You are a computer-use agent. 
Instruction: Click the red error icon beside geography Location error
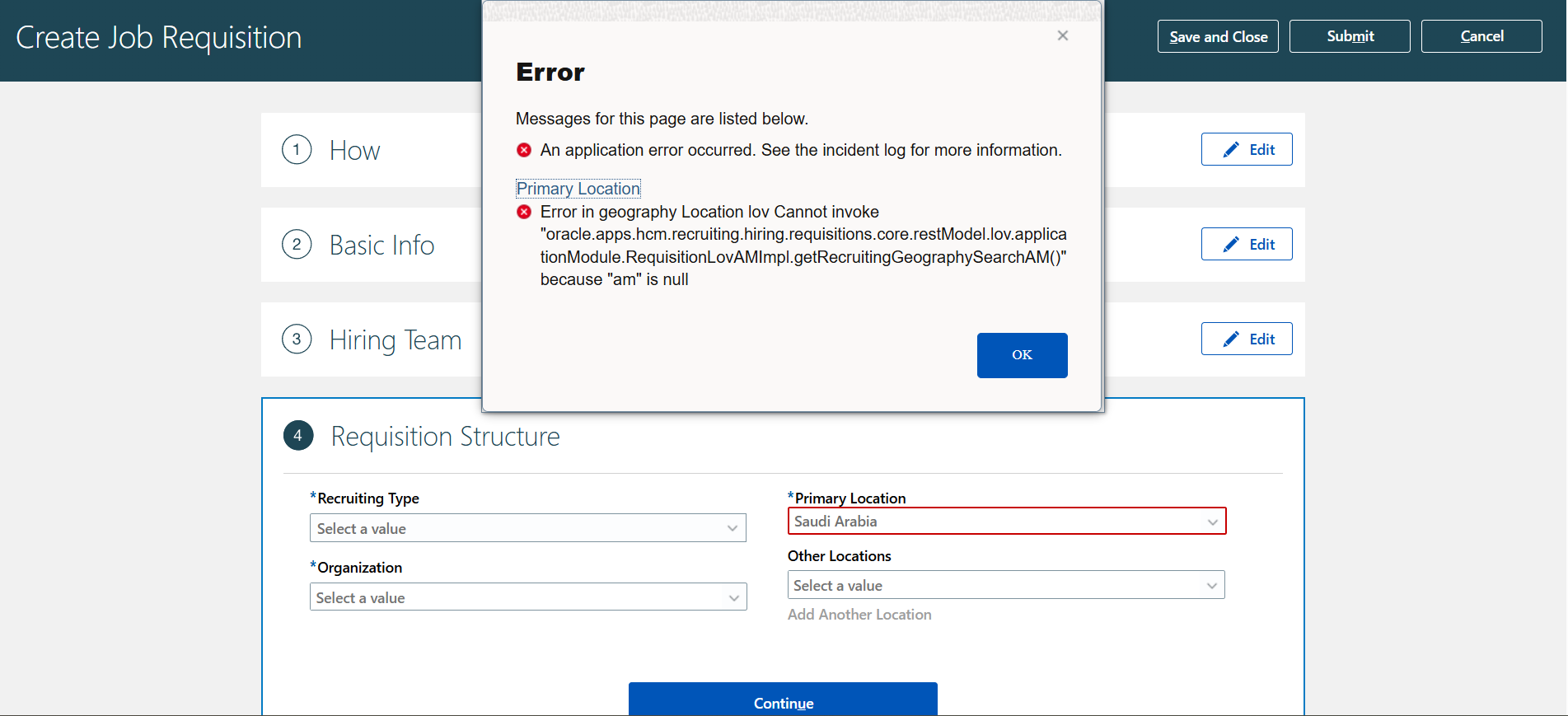[524, 212]
